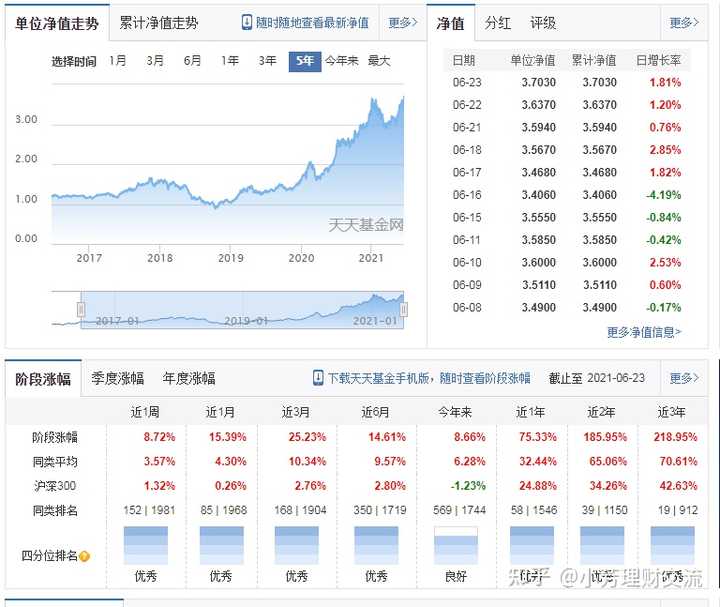Select the 最大 time range option
Viewport: 720px width, 607px height.
379,61
